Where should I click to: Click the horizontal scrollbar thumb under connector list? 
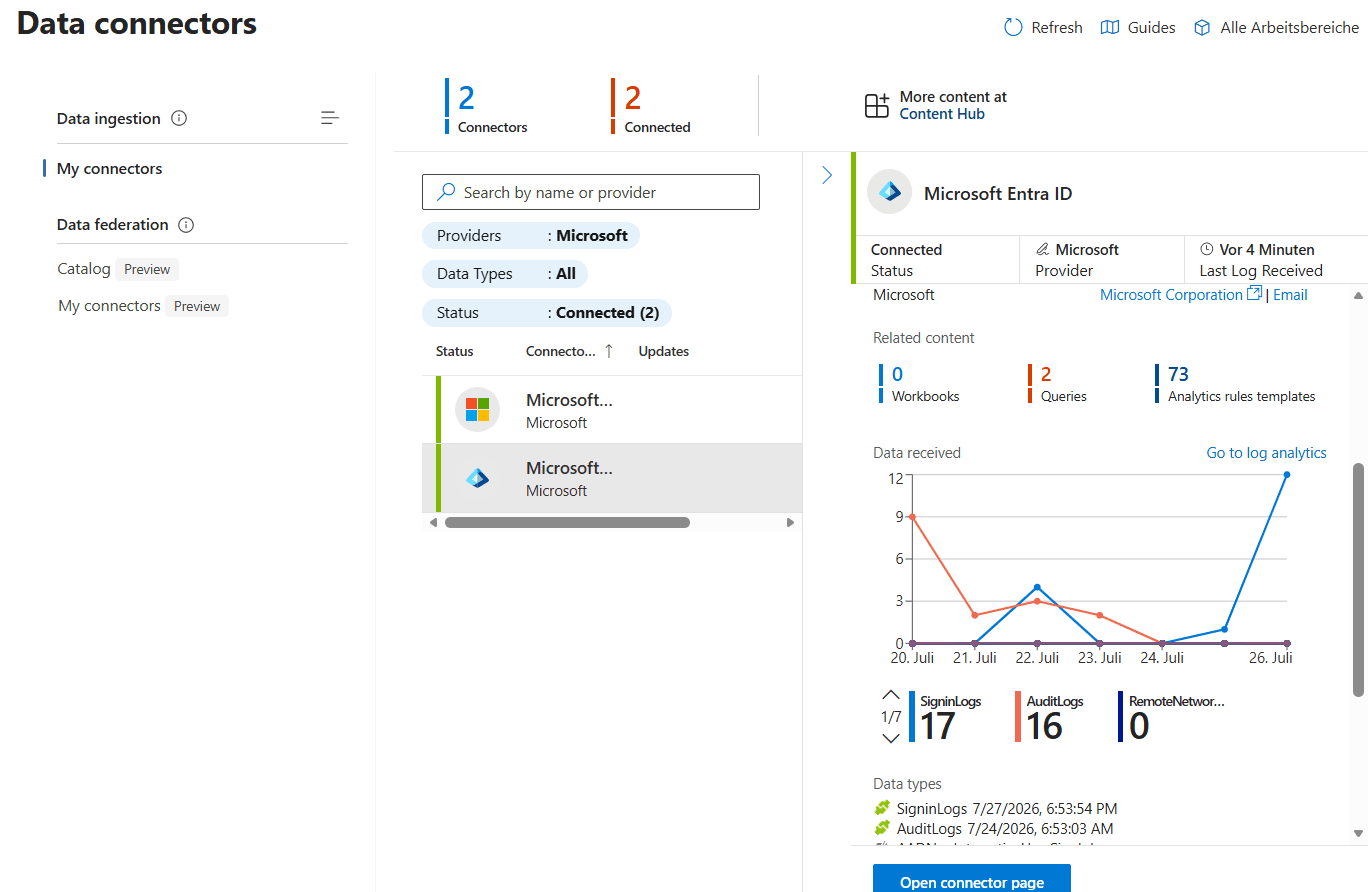coord(567,522)
